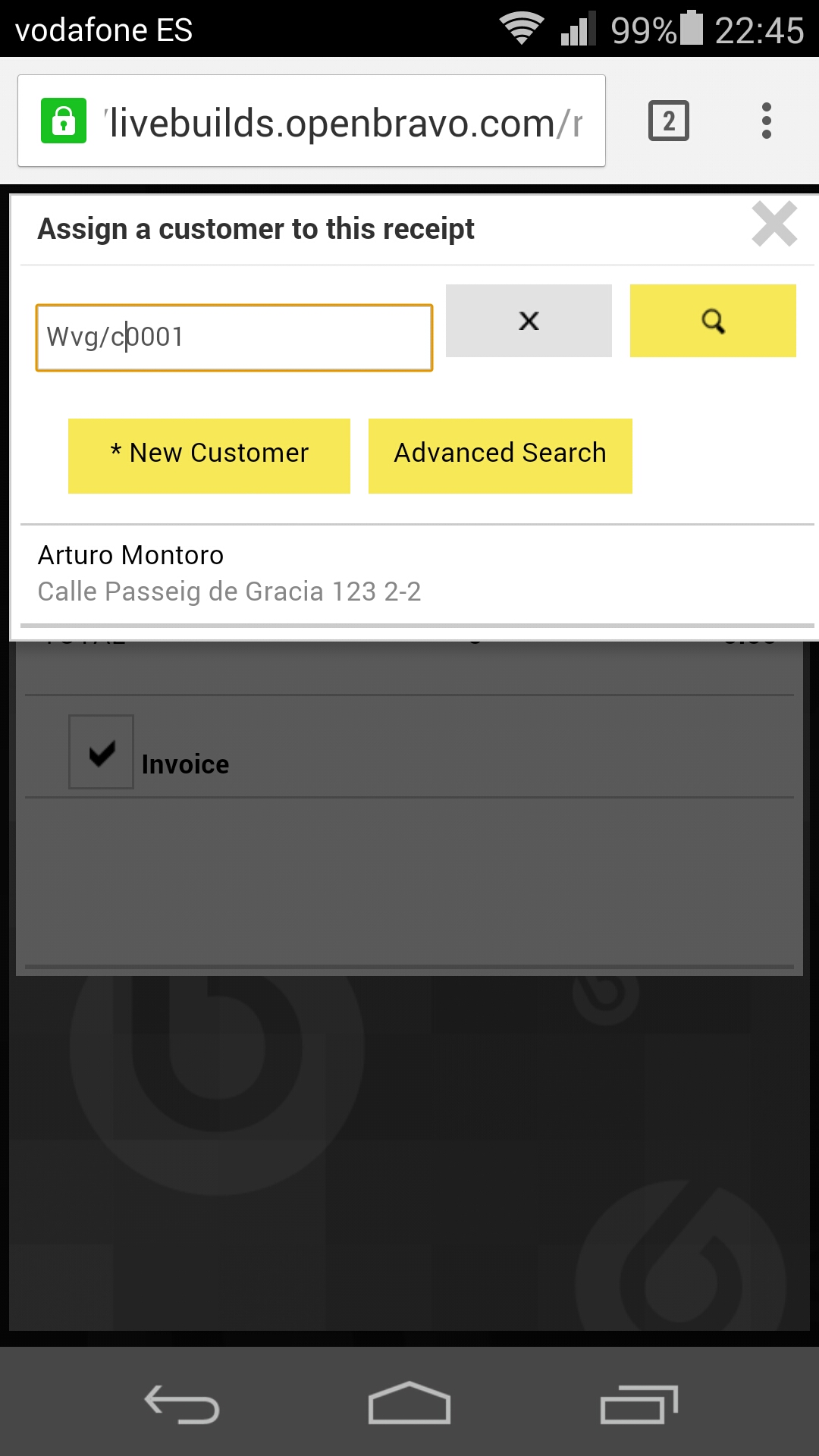Viewport: 819px width, 1456px height.
Task: Tap the Wi-Fi status icon
Action: [522, 30]
